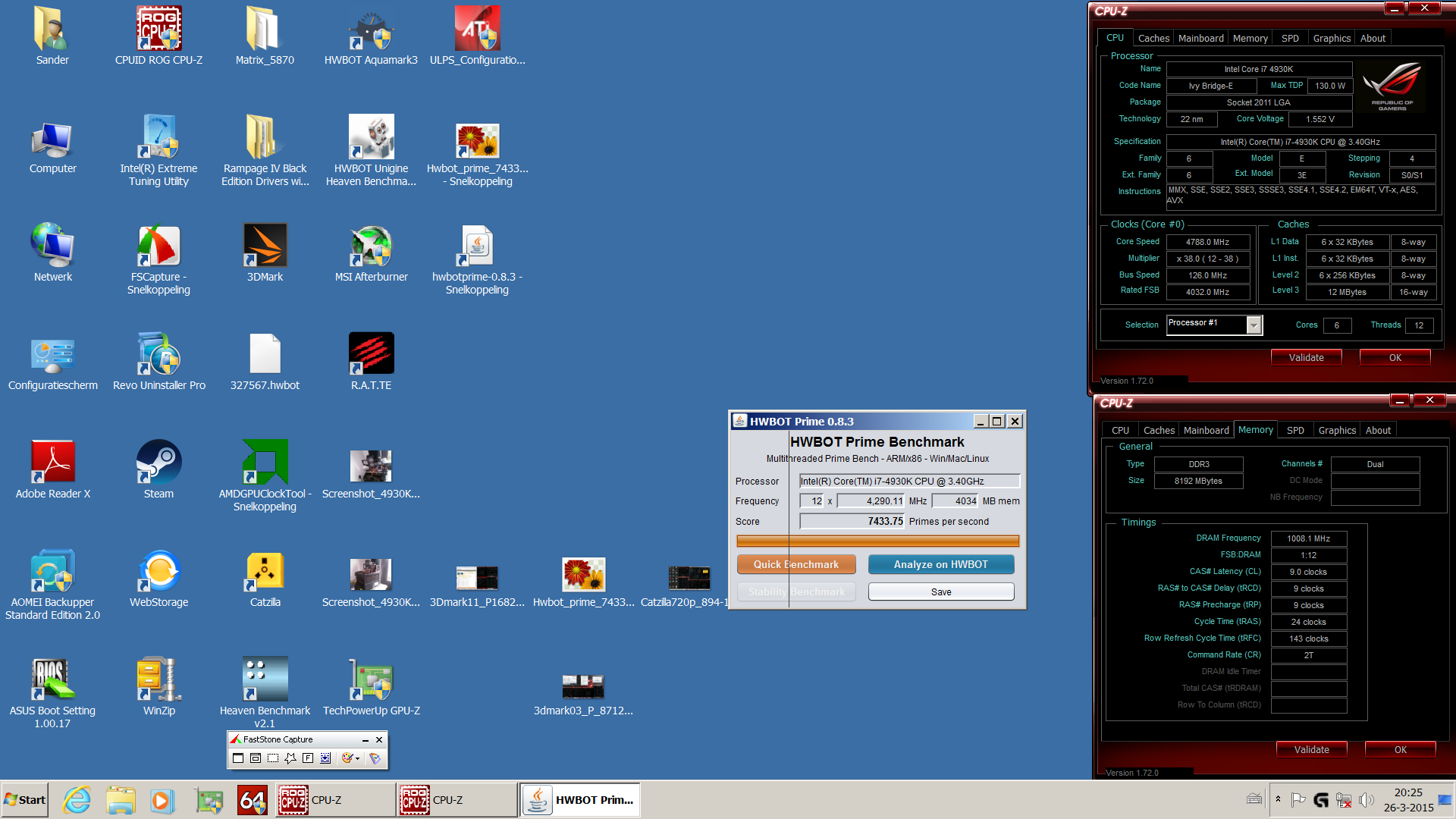Open Mainboard tab in upper CPU-Z window
This screenshot has width=1456, height=819.
[1200, 38]
